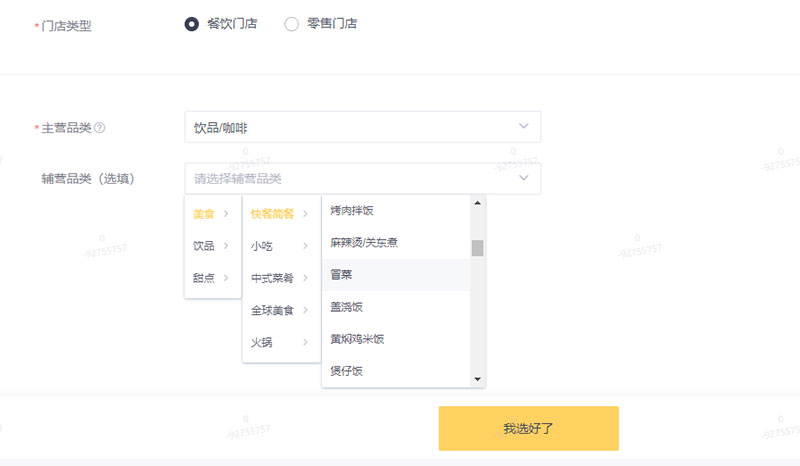Click the chevron arrow next to 火锅
The height and width of the screenshot is (466, 800).
tap(305, 342)
